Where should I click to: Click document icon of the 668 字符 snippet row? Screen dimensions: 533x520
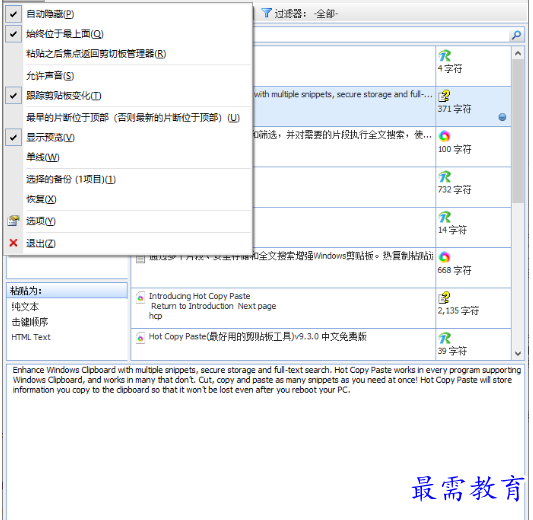(140, 259)
